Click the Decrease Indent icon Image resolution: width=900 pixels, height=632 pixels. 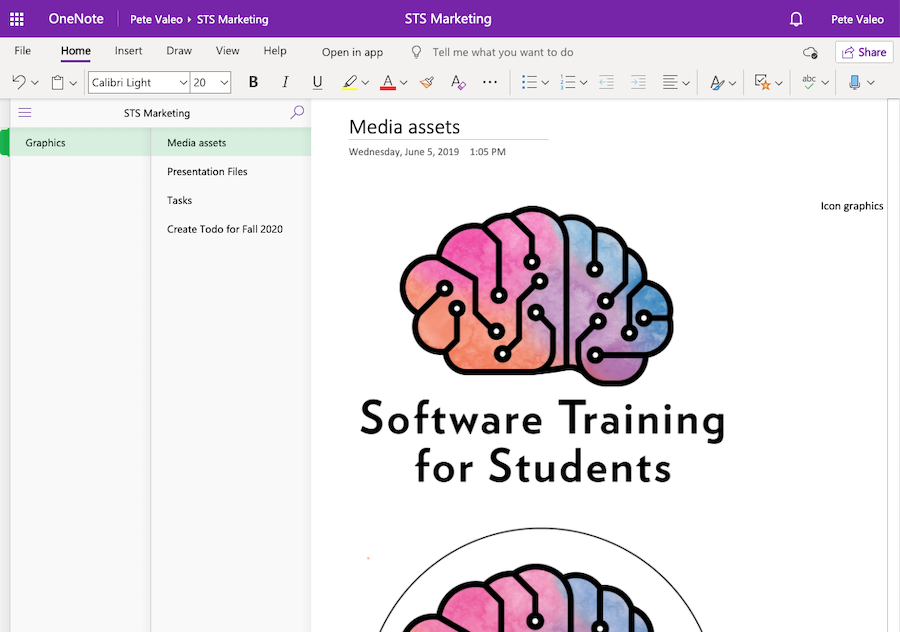(x=606, y=82)
